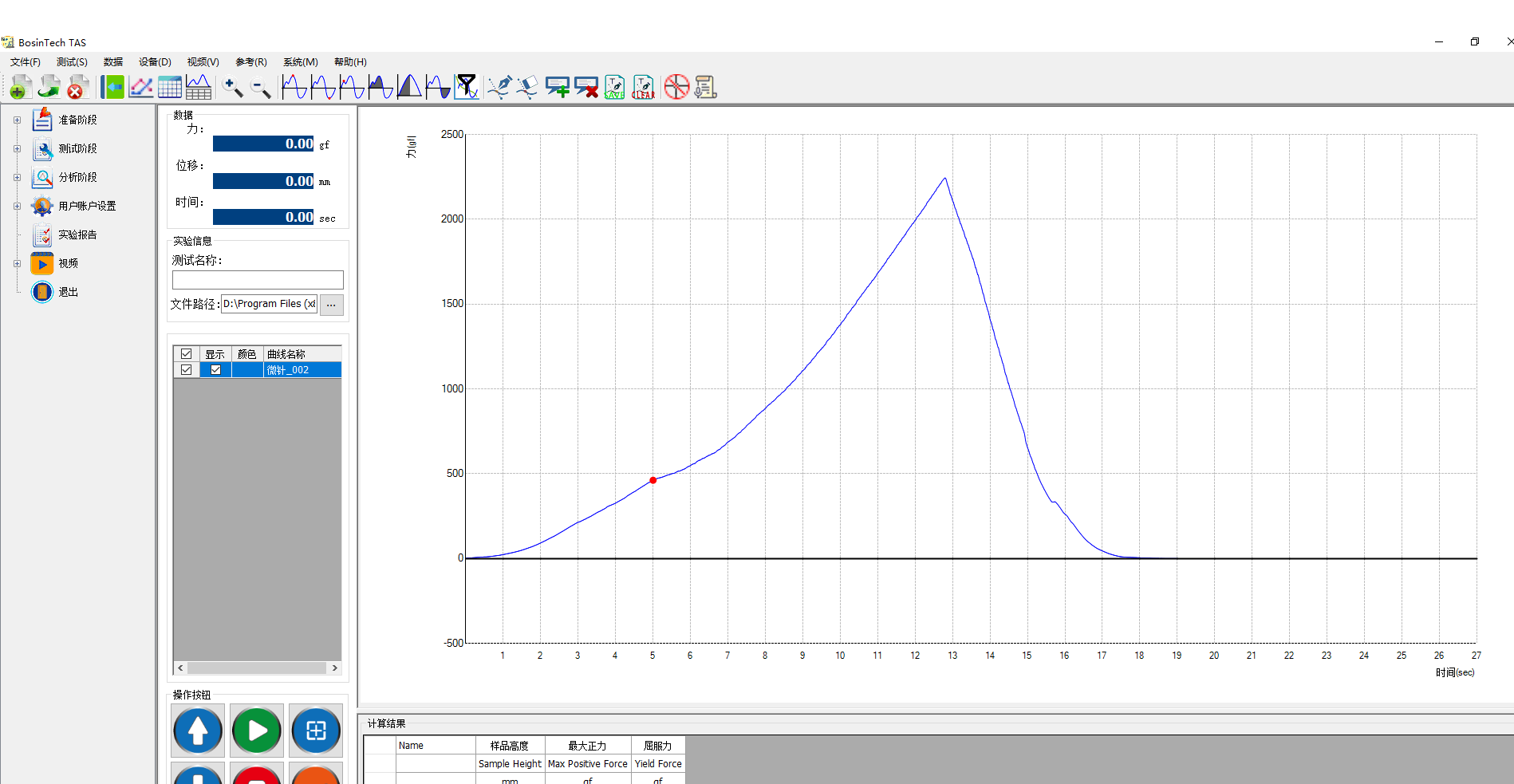1514x784 pixels.
Task: Select the curve minimum trough marker tool
Action: coord(323,87)
